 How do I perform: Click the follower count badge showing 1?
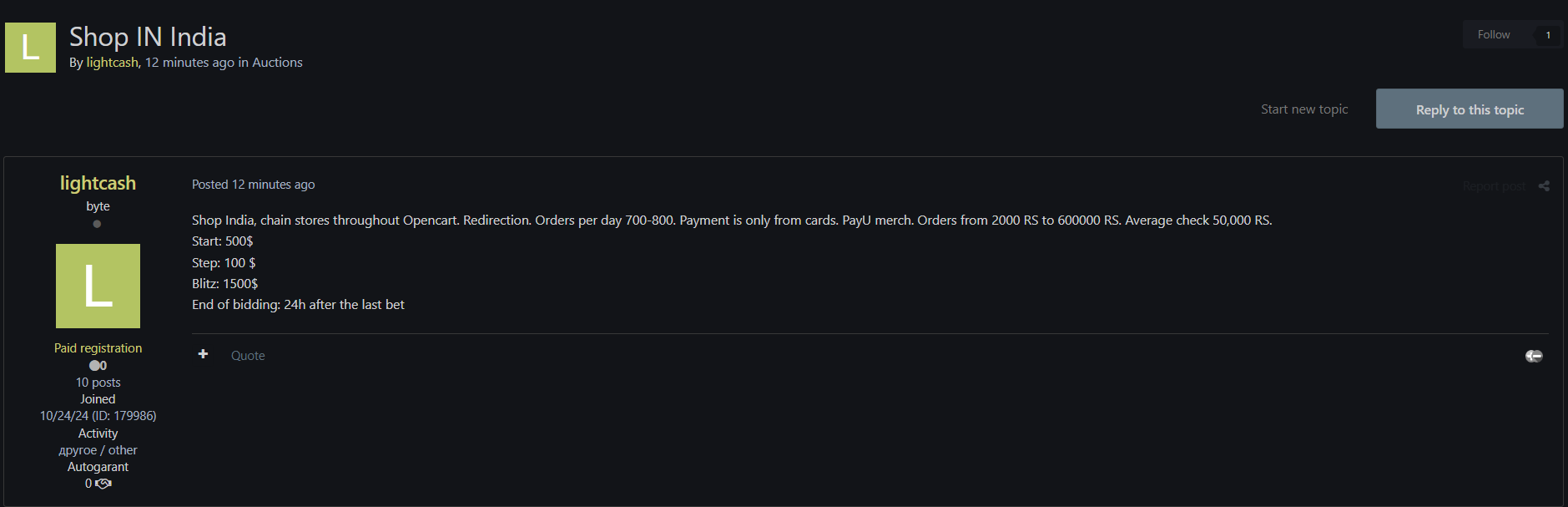click(1547, 35)
